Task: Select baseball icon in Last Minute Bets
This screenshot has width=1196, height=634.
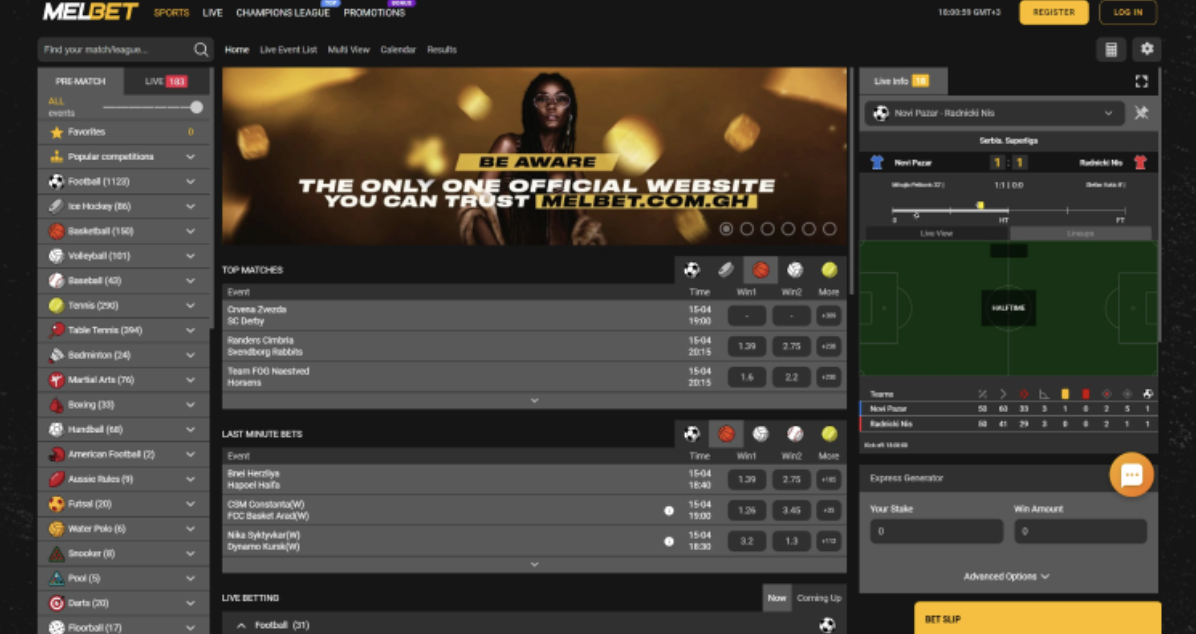Action: coord(795,434)
